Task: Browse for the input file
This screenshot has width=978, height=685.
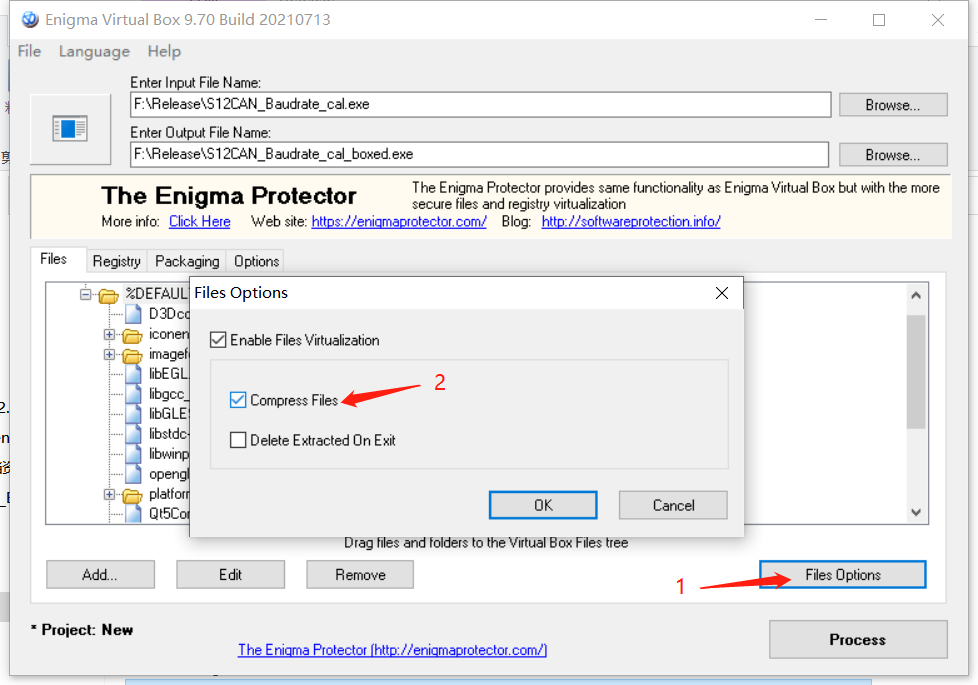Action: click(893, 105)
